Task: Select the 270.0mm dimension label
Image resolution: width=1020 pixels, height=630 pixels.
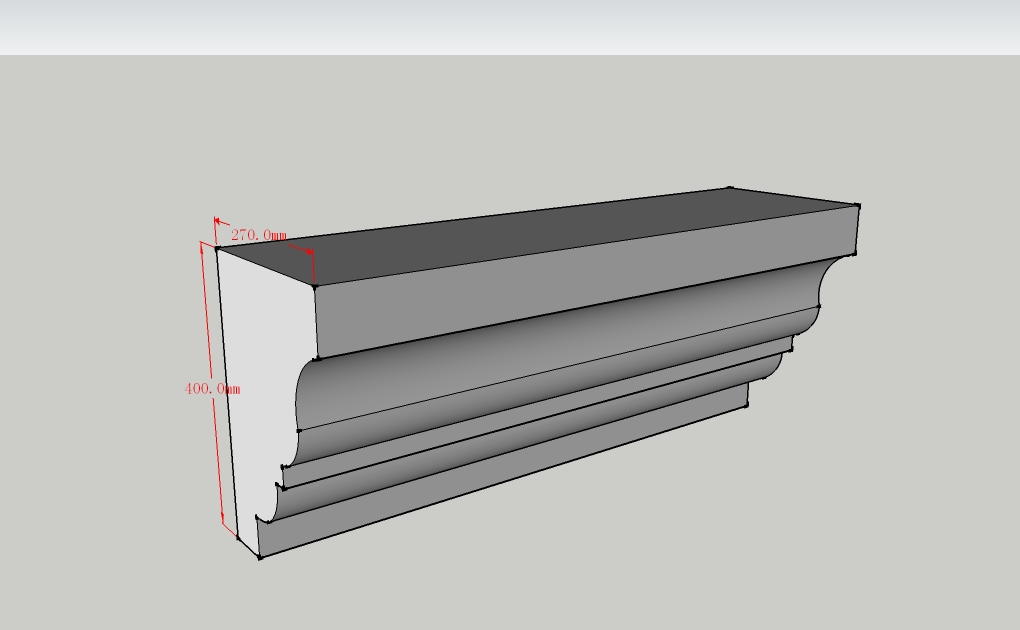Action: pyautogui.click(x=259, y=234)
